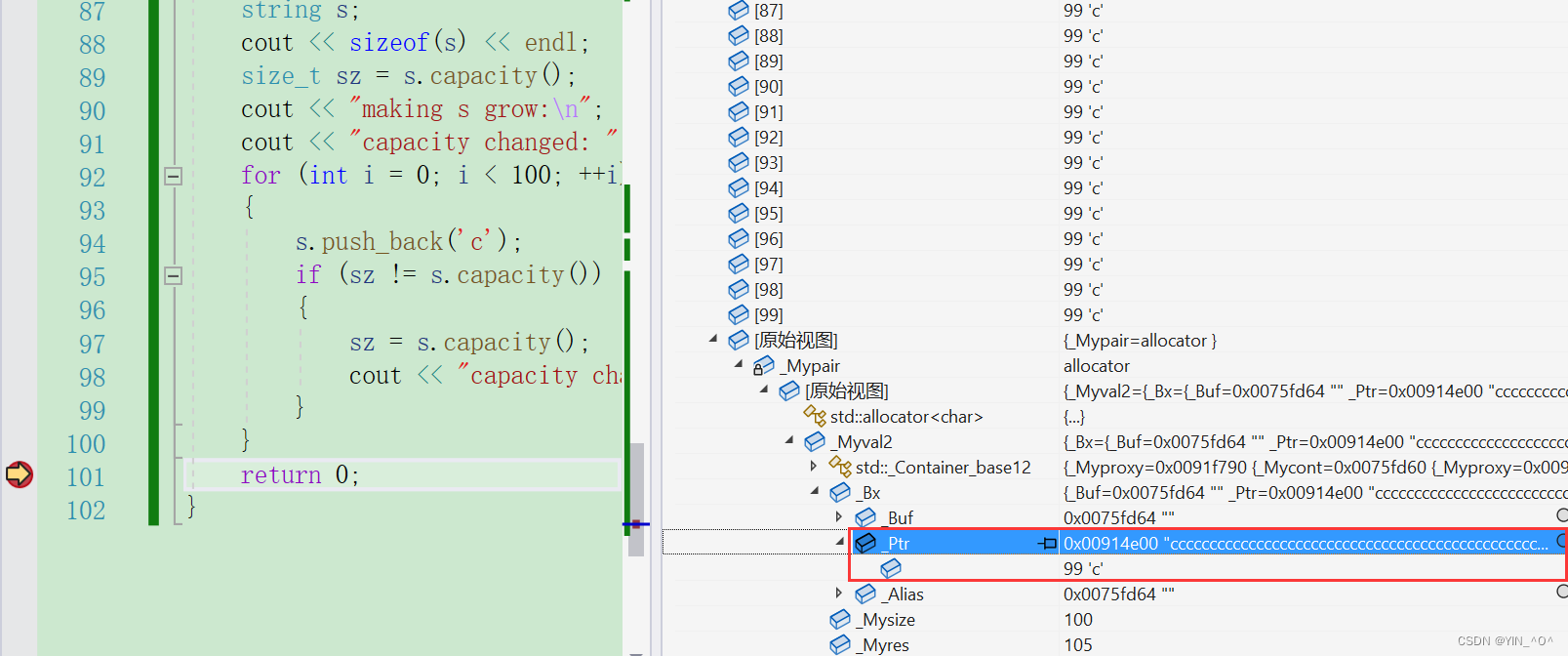
Task: Click the cube icon of element [98]
Action: click(x=739, y=289)
